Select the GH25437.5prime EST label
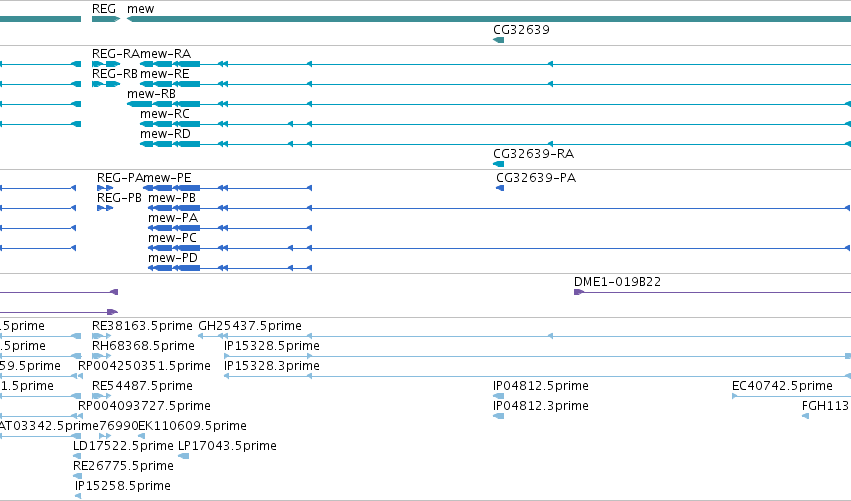Image resolution: width=851 pixels, height=501 pixels. [x=250, y=326]
